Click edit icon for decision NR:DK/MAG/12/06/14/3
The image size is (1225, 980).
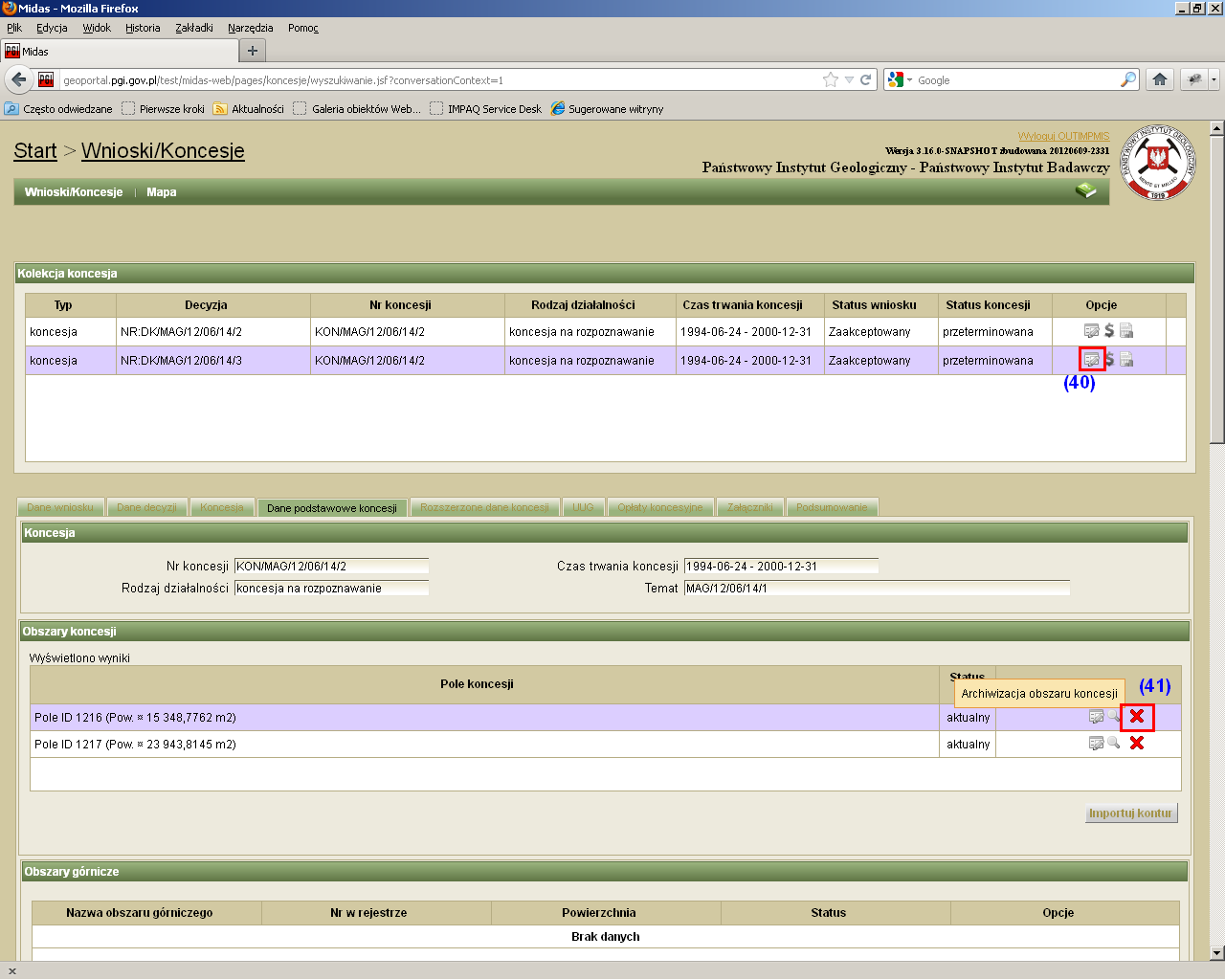click(x=1091, y=360)
